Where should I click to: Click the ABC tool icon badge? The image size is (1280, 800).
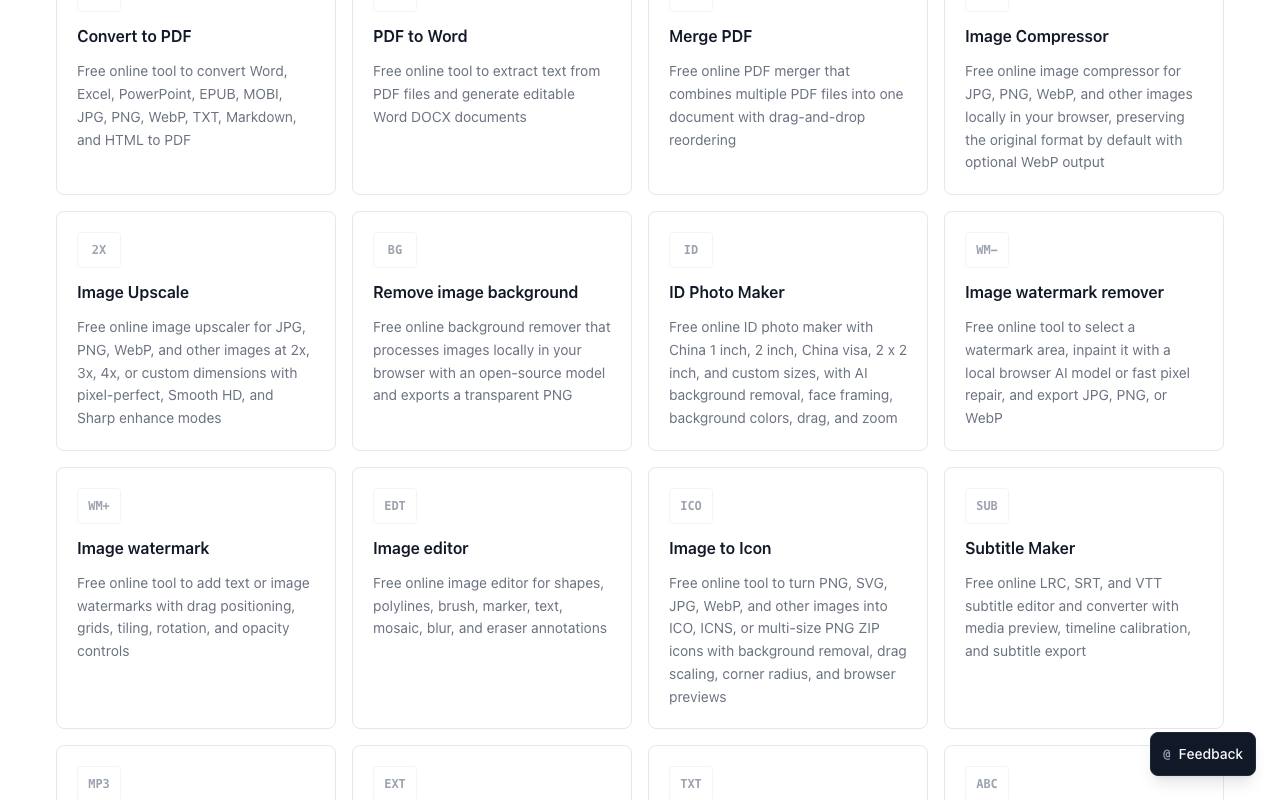point(987,783)
